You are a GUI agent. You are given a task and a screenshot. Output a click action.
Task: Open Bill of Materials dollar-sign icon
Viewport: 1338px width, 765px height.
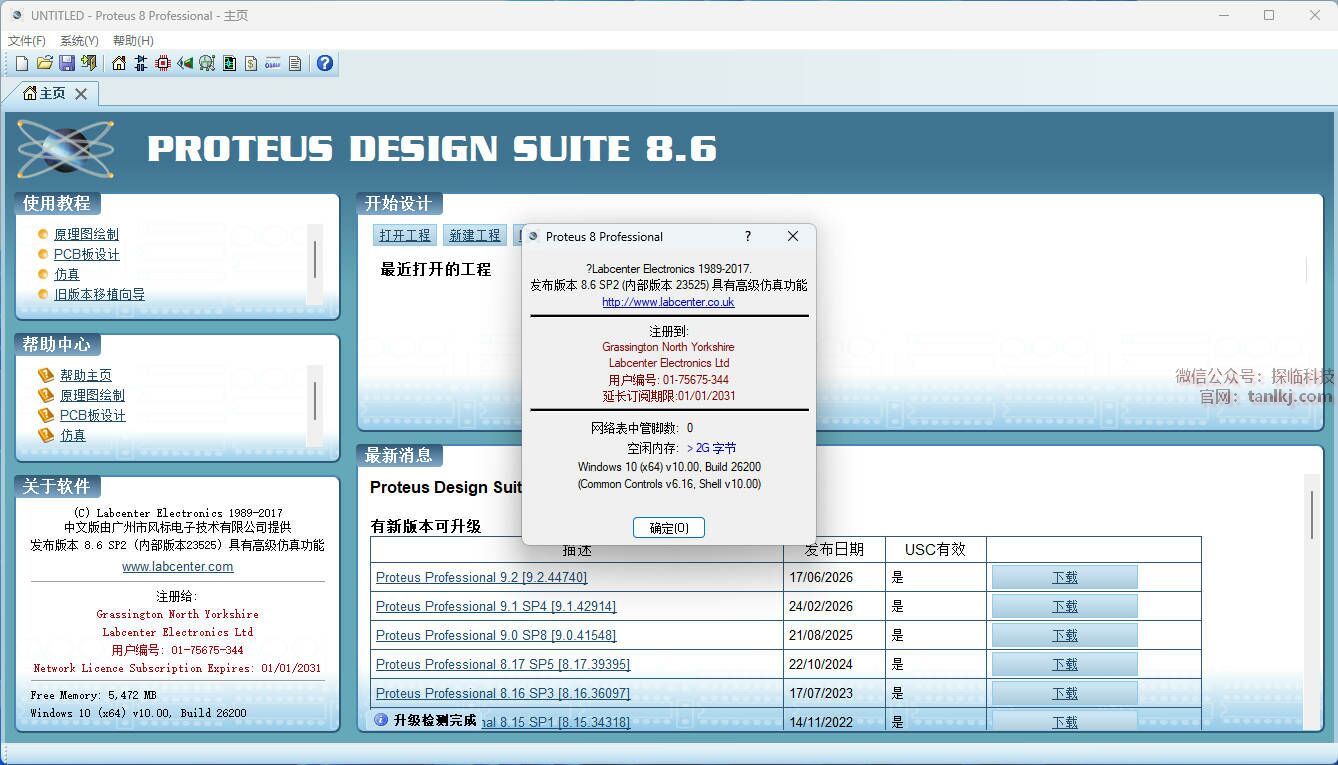point(251,63)
